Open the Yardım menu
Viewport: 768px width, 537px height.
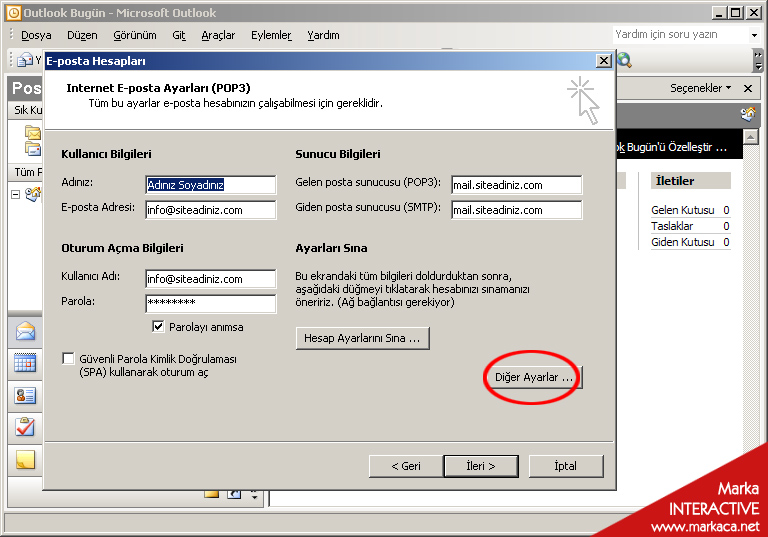(323, 35)
